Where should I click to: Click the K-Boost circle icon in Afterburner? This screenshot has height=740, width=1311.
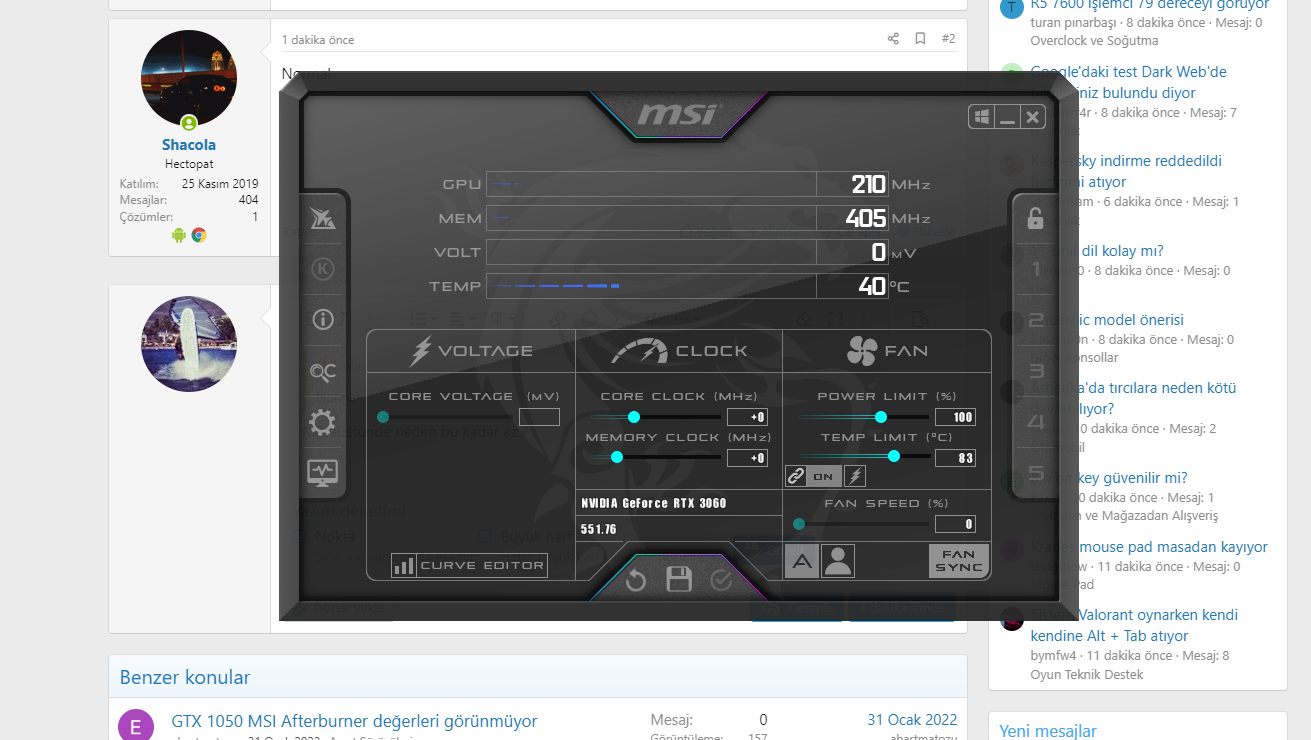point(322,269)
